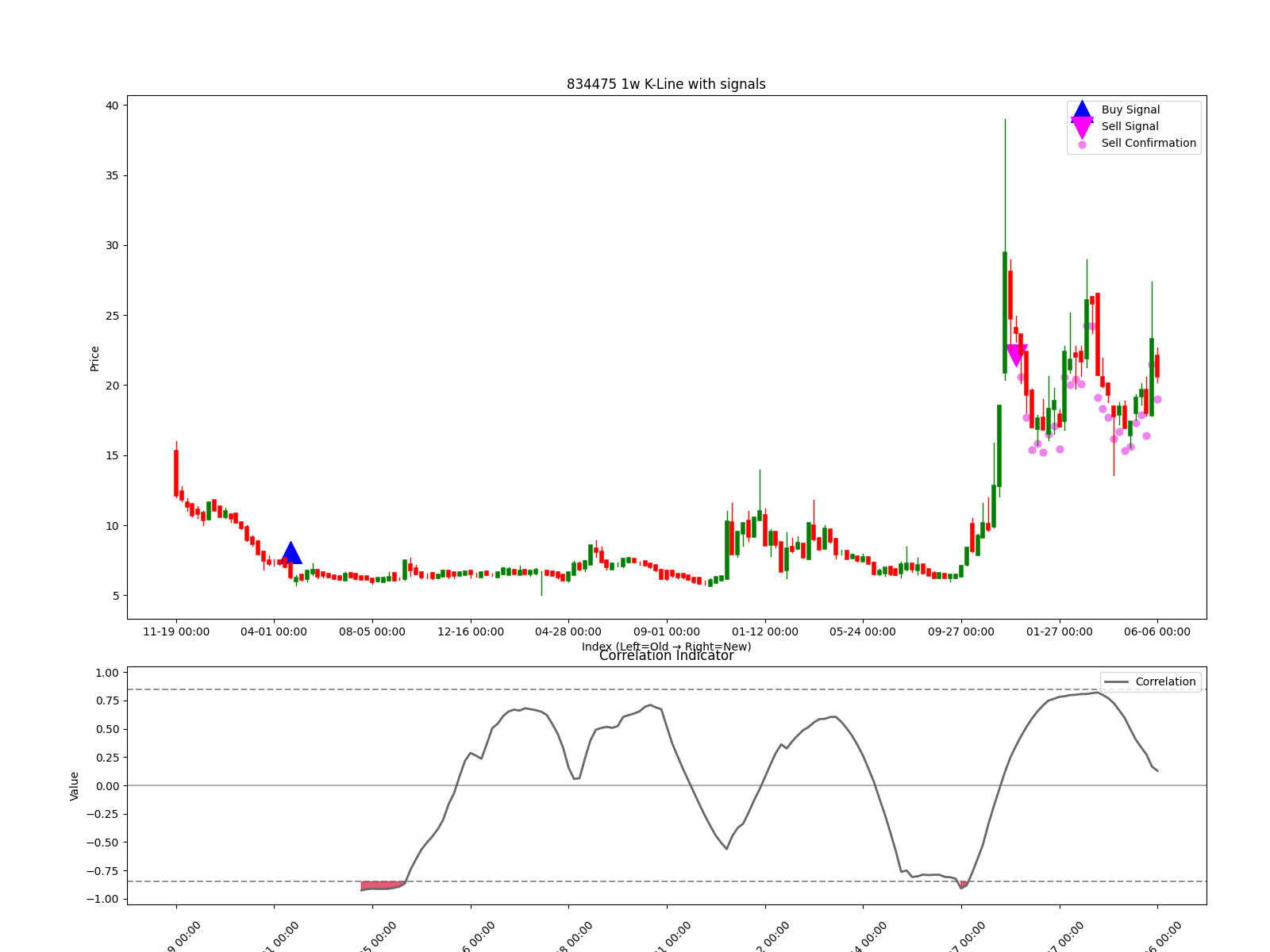Viewport: 1270px width, 952px height.
Task: Click the x-axis tick label '01-27 00:00'
Action: click(1060, 632)
